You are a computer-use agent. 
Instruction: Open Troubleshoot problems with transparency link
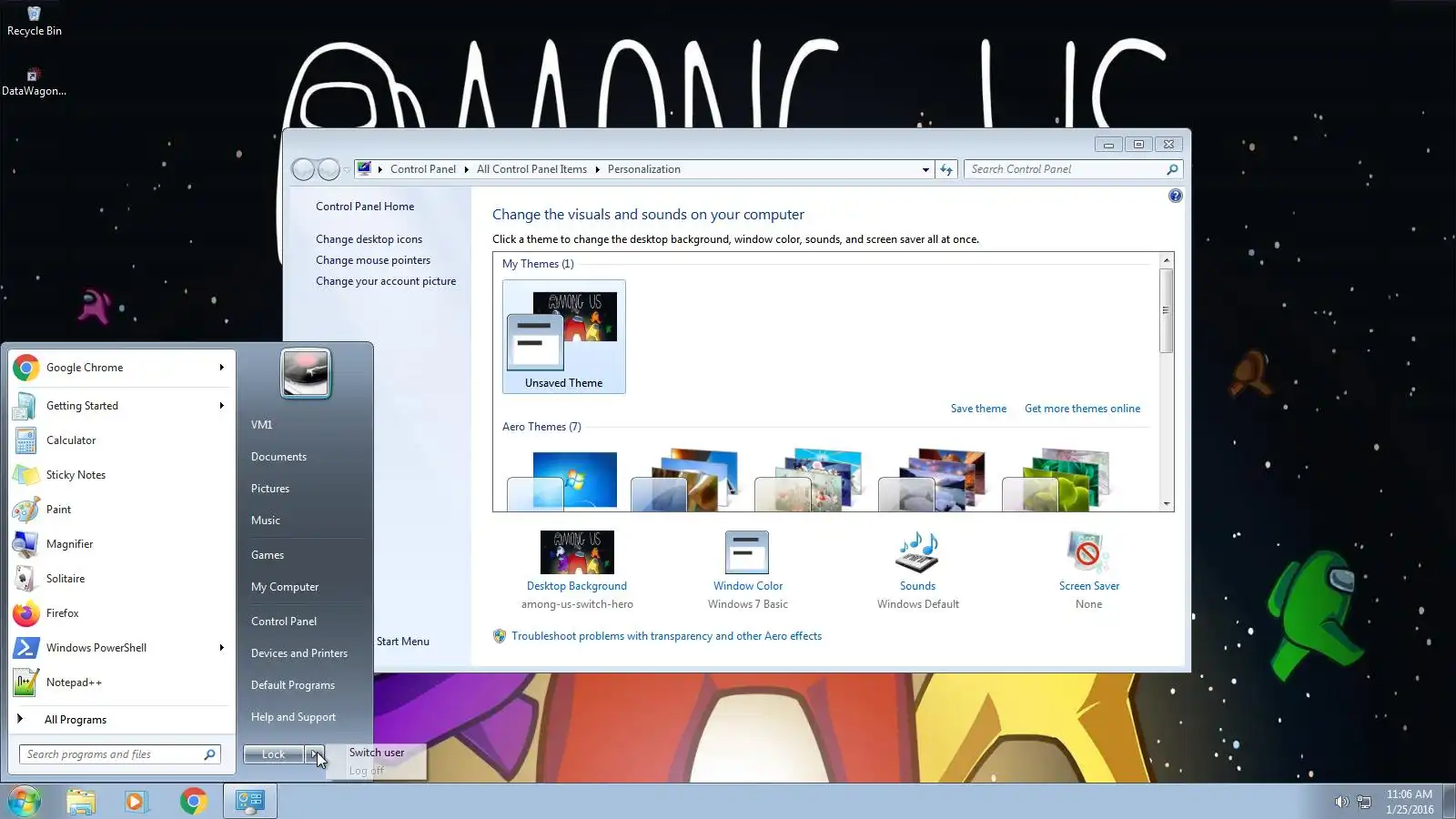click(666, 636)
